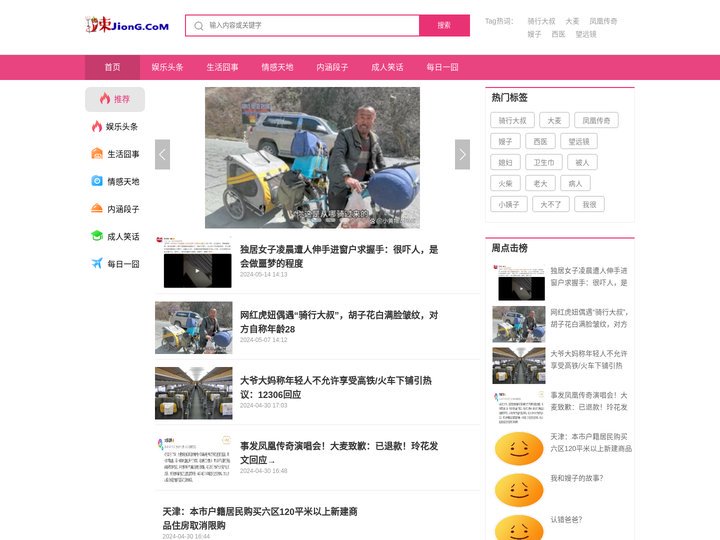
Task: Click the main-list high-speed train seats thumbnail
Action: (x=194, y=393)
